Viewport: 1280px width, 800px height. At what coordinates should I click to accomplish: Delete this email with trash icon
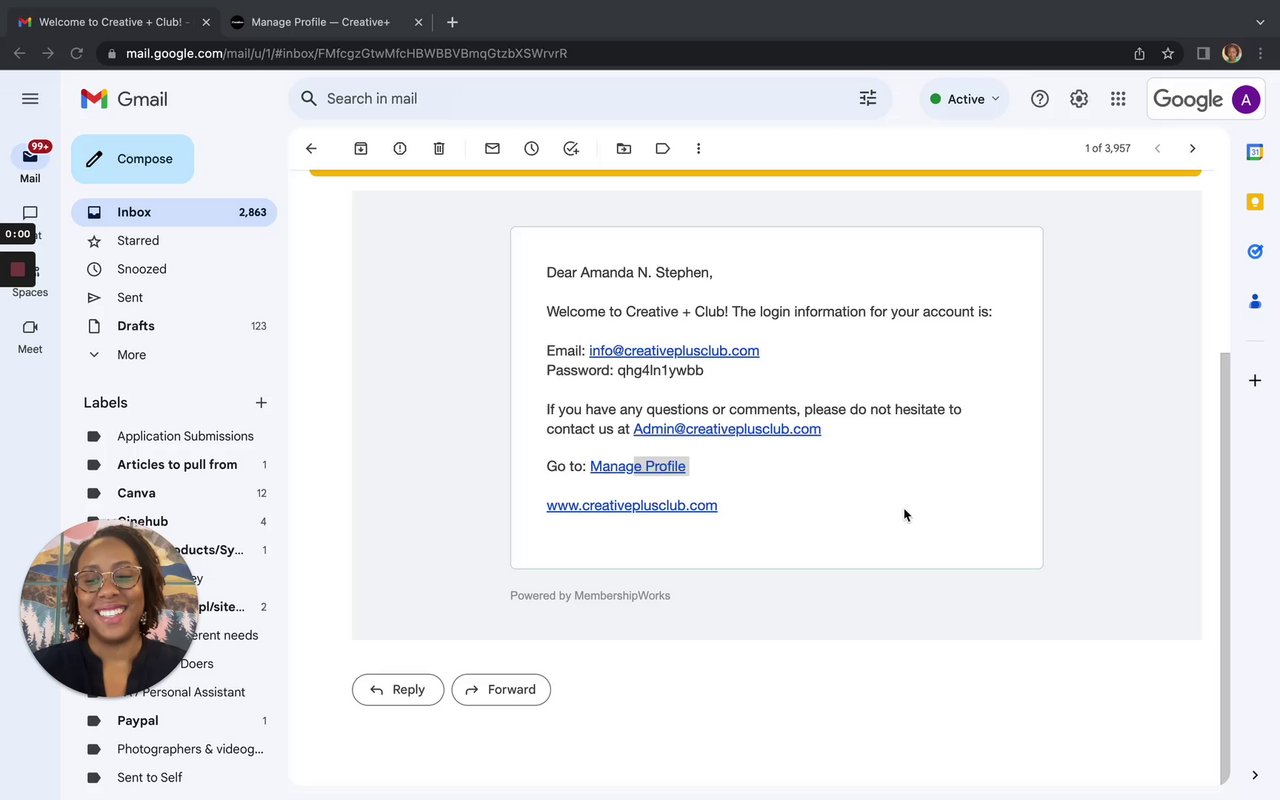[439, 148]
